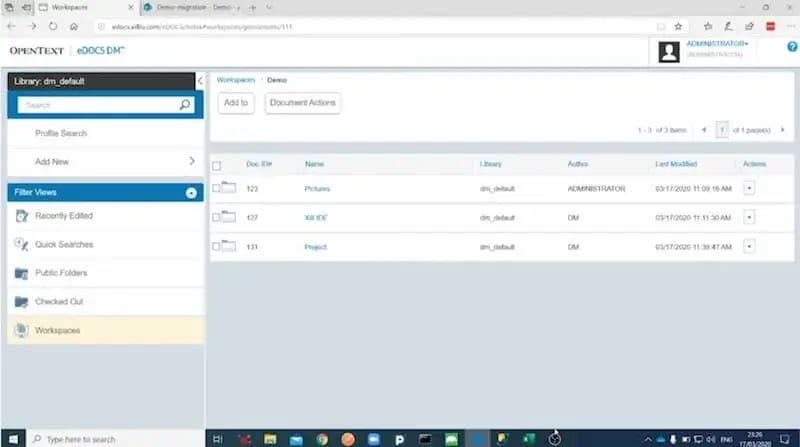Toggle select-all checkbox in table header
This screenshot has height=447, width=800.
216,166
